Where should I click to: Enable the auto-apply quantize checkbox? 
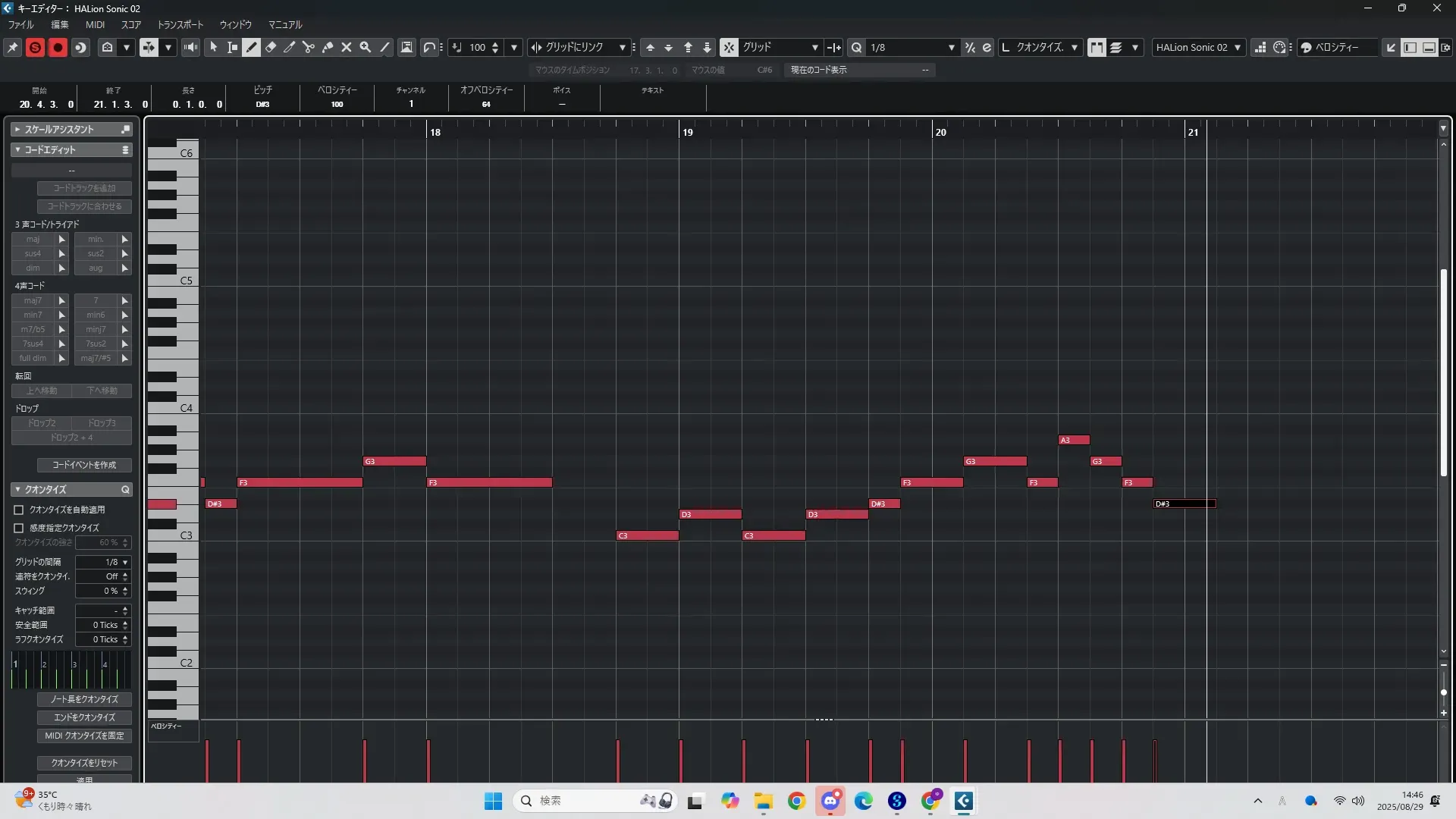tap(19, 510)
